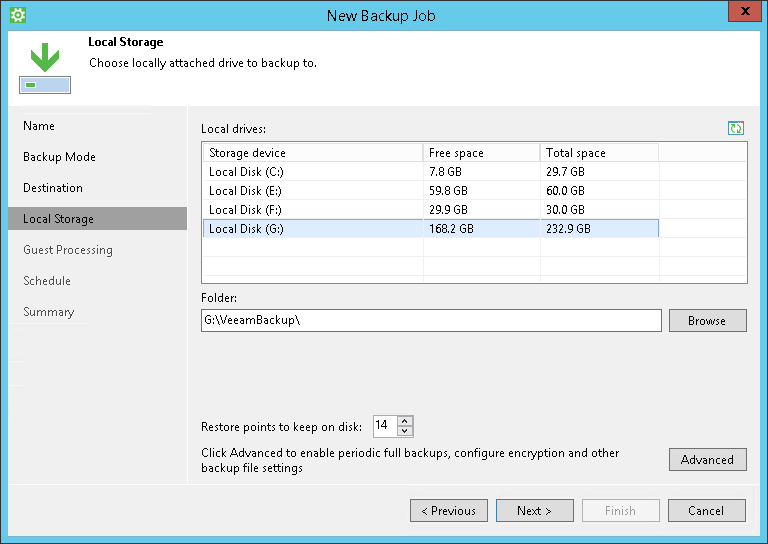
Task: Click the restore points number field
Action: tap(385, 426)
